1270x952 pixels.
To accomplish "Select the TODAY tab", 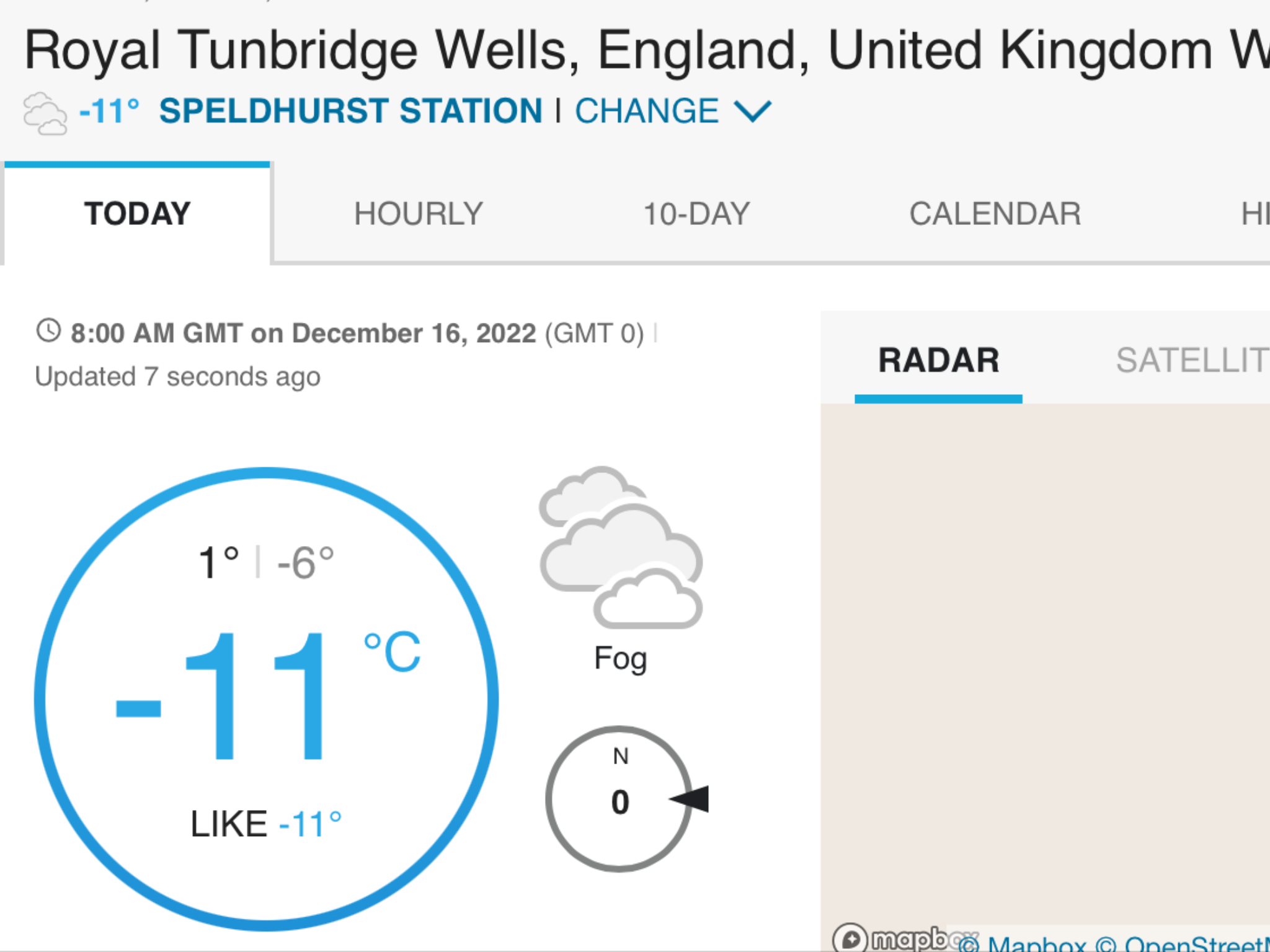I will [x=138, y=214].
